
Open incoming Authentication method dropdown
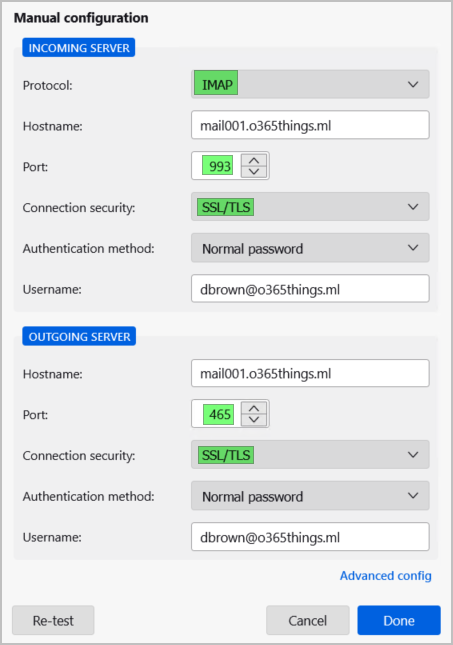coord(310,248)
